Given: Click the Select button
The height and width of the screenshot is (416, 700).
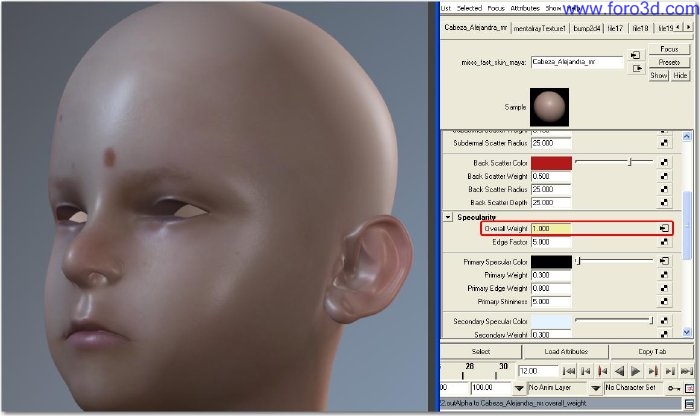Looking at the screenshot, I should pos(481,351).
